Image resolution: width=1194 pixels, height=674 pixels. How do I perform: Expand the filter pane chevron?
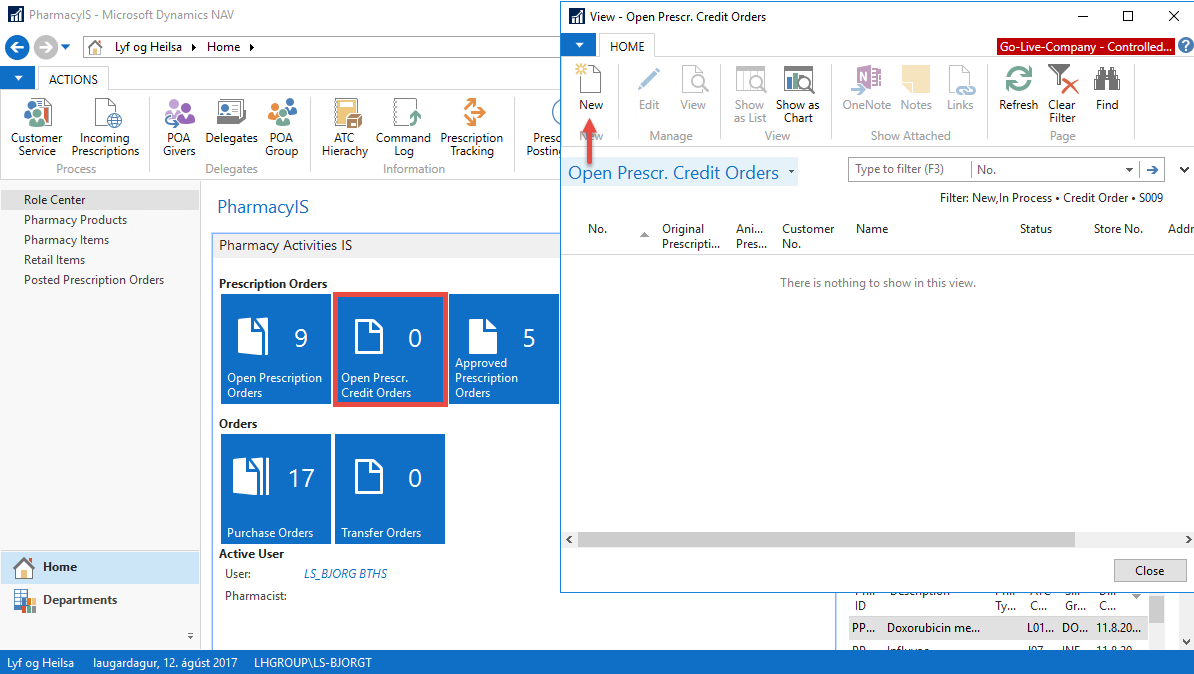(x=1185, y=170)
